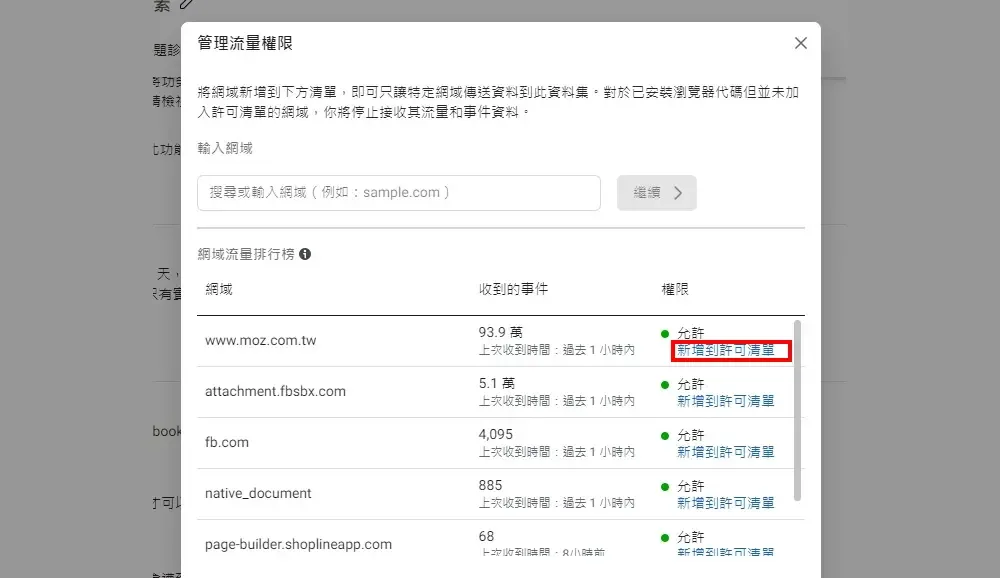This screenshot has width=1000, height=578.
Task: Click the 管理流量權限 dialog title
Action: (x=245, y=43)
